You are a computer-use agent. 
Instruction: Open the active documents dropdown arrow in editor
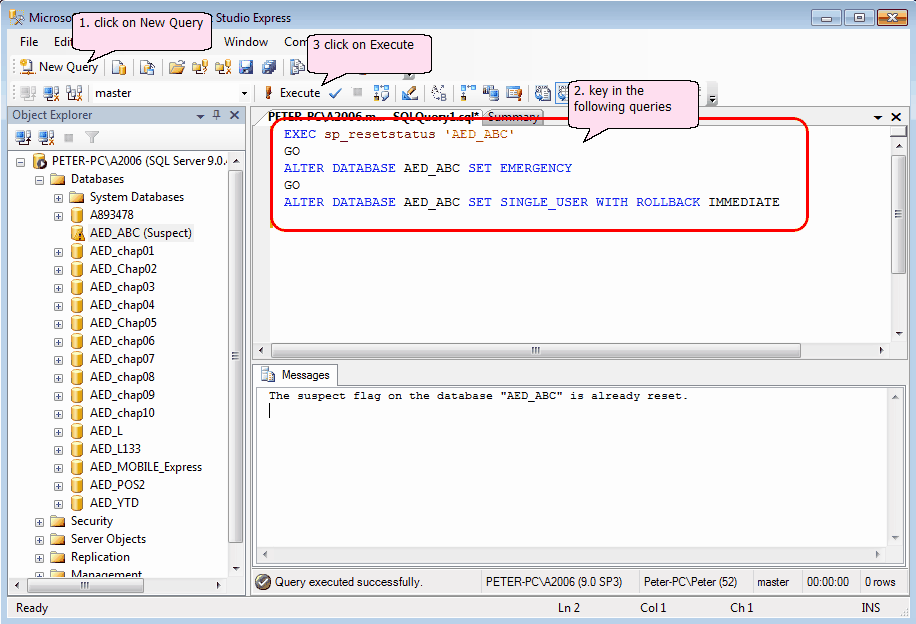pyautogui.click(x=877, y=117)
